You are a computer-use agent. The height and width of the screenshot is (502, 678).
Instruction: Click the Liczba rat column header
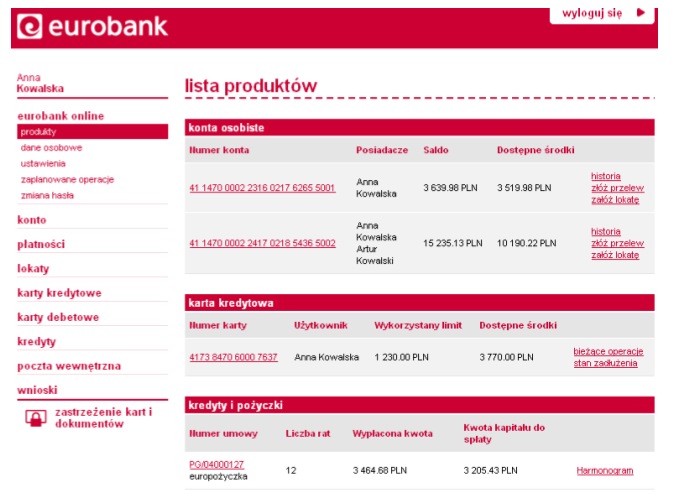tap(308, 433)
